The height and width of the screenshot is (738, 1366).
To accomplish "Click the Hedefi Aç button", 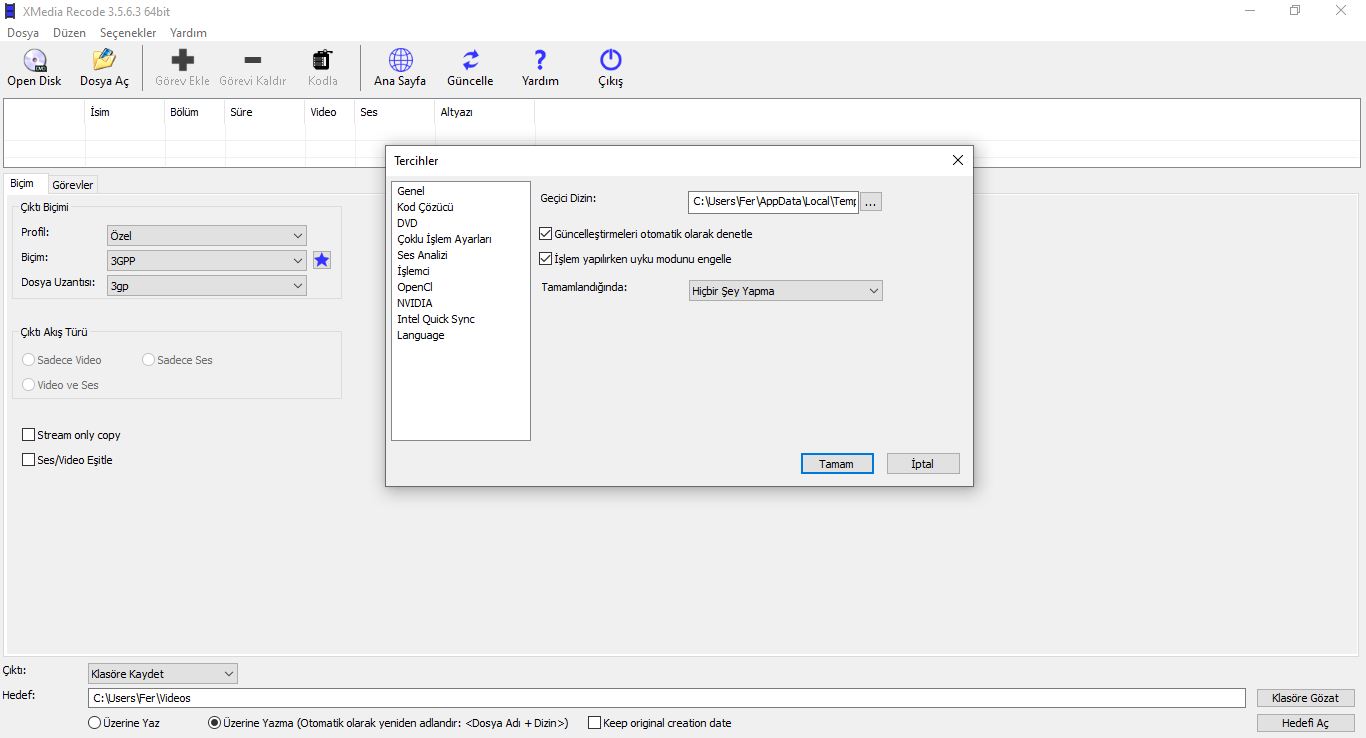I will pyautogui.click(x=1305, y=723).
